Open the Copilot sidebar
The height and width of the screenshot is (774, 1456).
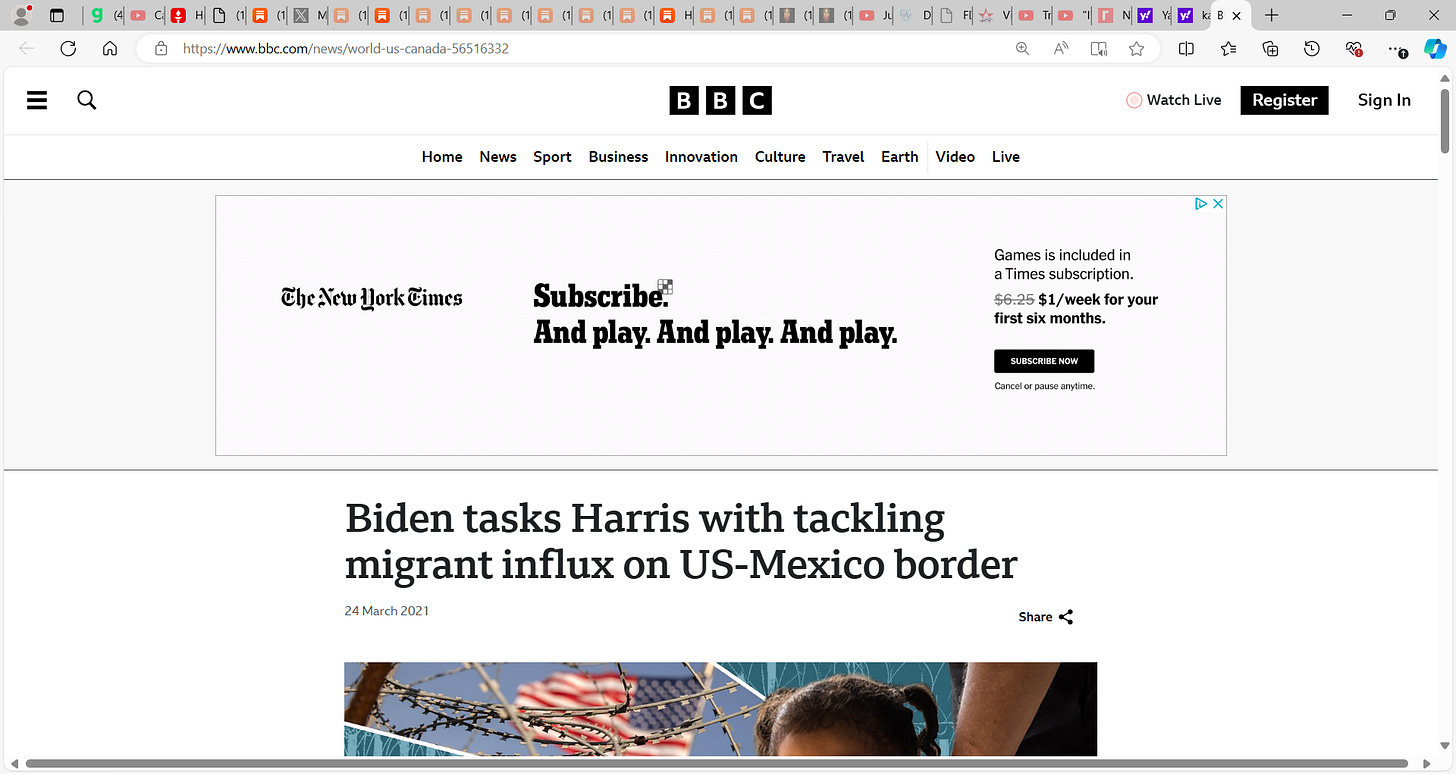point(1435,48)
